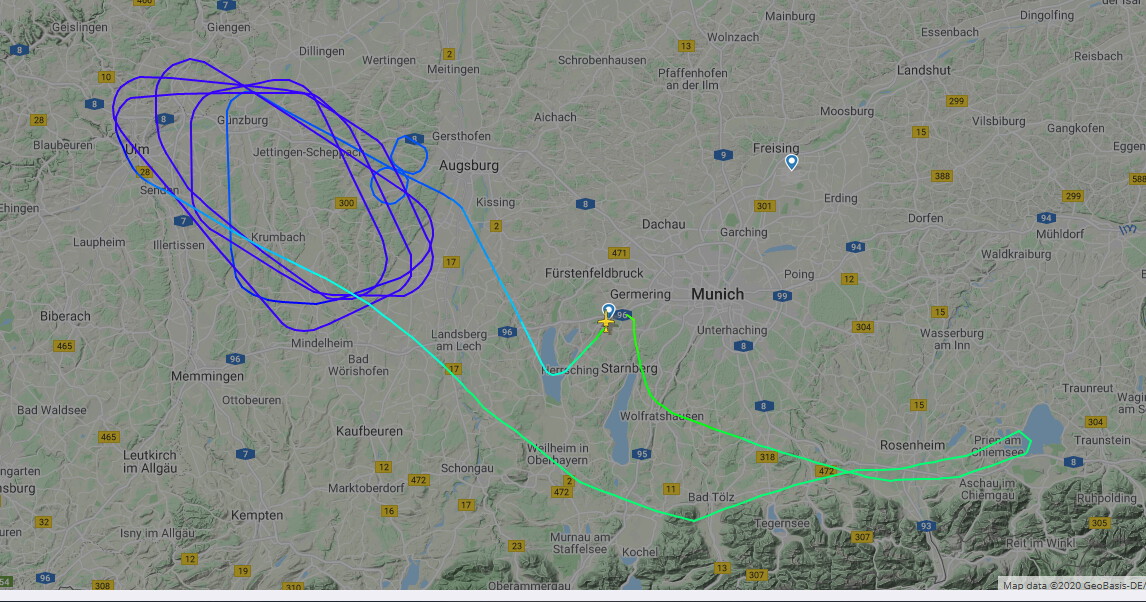Click the A9 highway shield left of Freising

point(723,155)
